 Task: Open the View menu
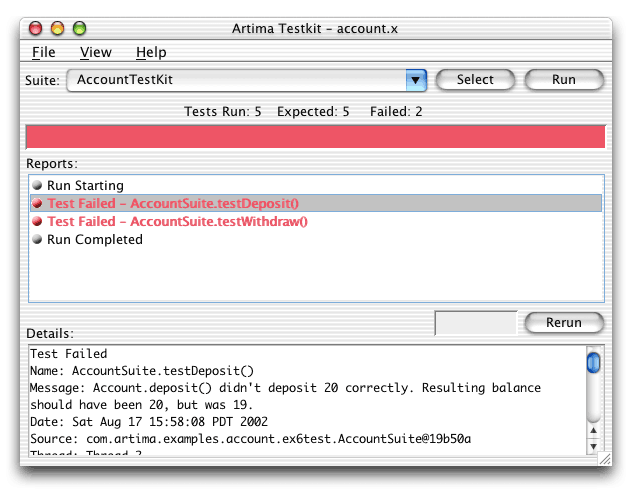point(95,52)
